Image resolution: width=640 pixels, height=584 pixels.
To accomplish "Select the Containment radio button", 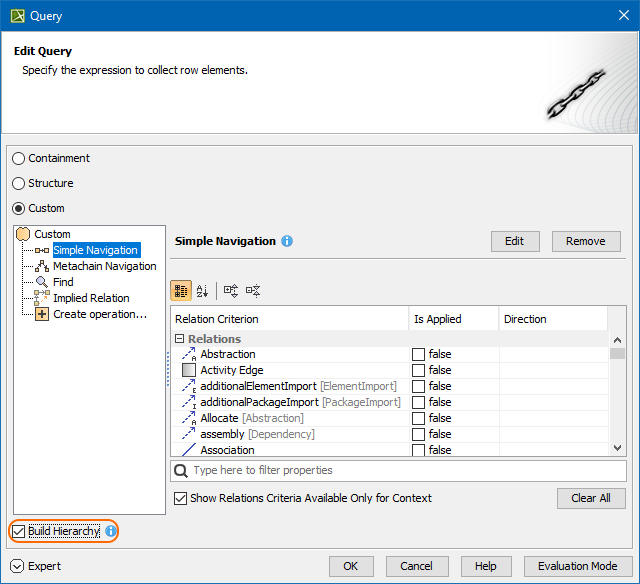I will coord(19,158).
